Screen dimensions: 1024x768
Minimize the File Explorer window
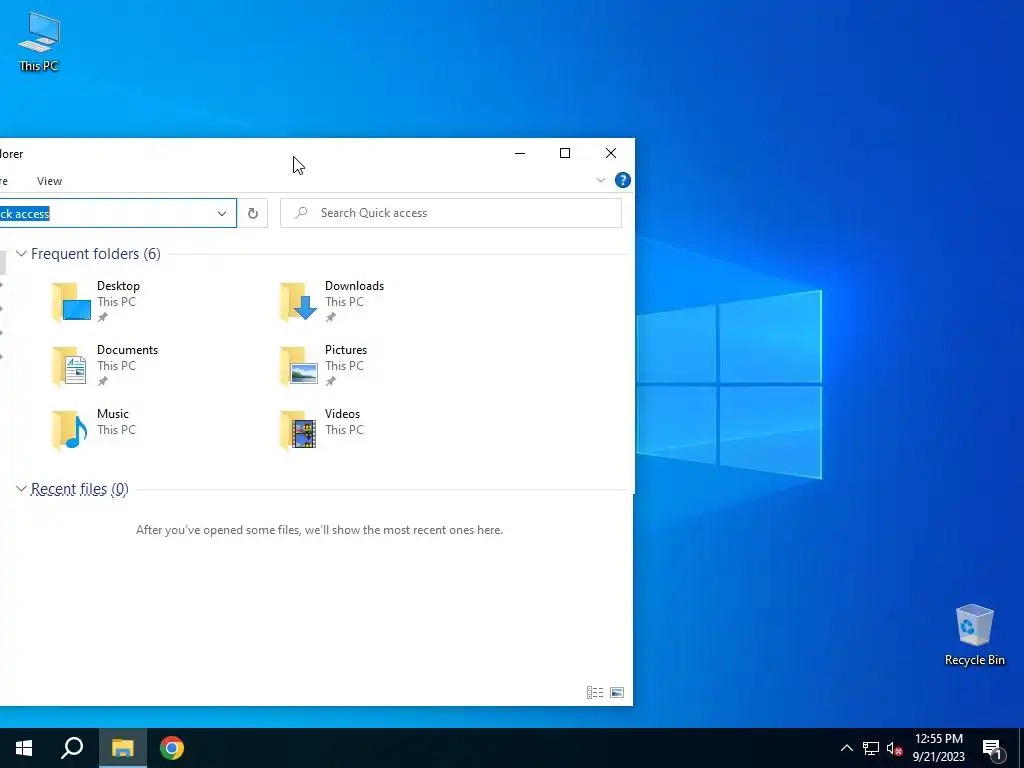[520, 153]
